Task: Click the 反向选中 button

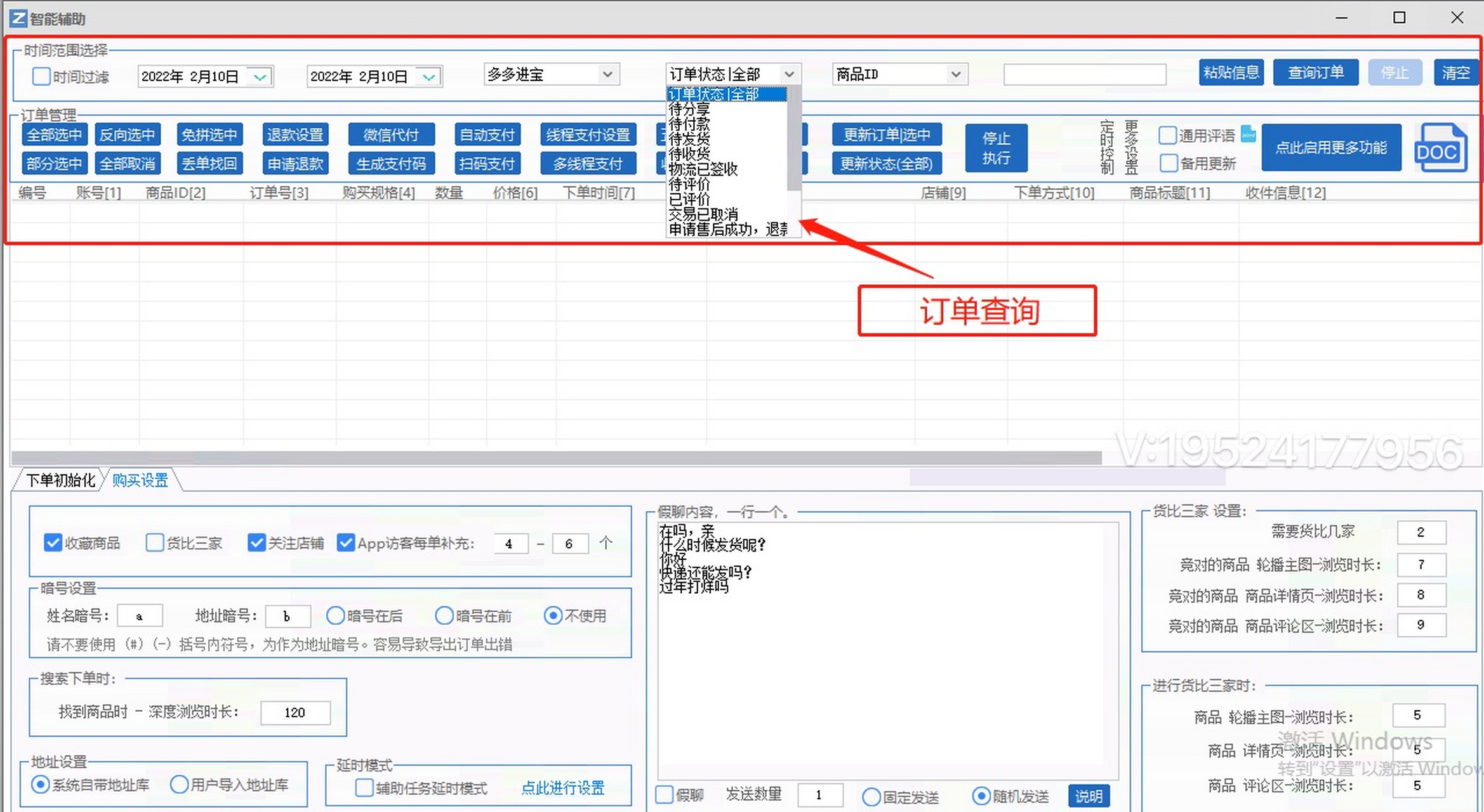Action: coord(128,134)
